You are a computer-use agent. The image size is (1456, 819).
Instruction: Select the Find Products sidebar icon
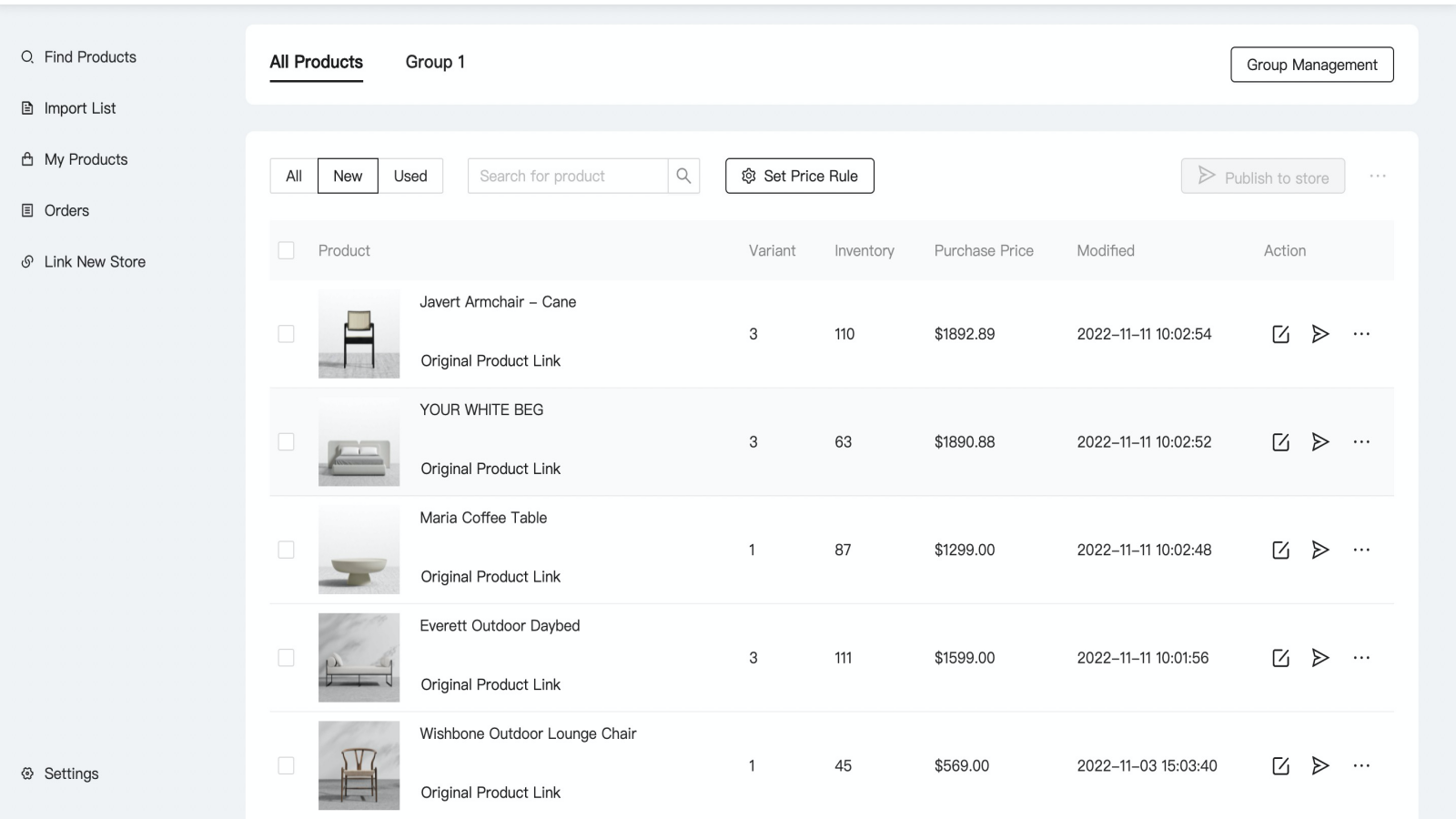(x=26, y=56)
